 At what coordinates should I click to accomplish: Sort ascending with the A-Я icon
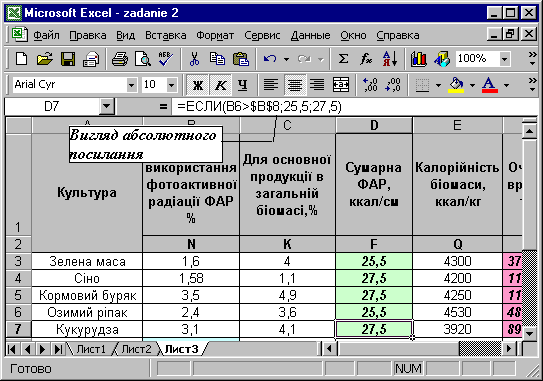coord(390,59)
